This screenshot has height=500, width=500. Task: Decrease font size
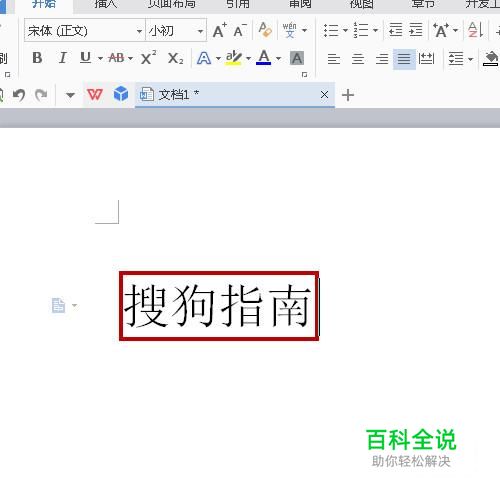pos(240,30)
